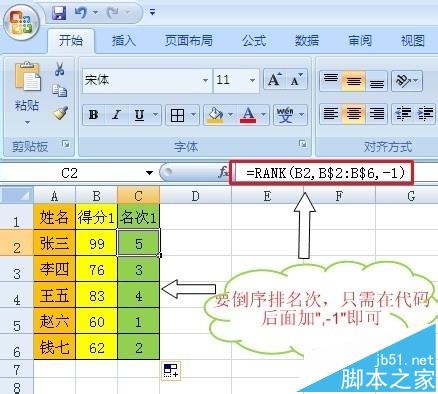Open the 视图 tab
This screenshot has height=394, width=438.
[x=413, y=41]
